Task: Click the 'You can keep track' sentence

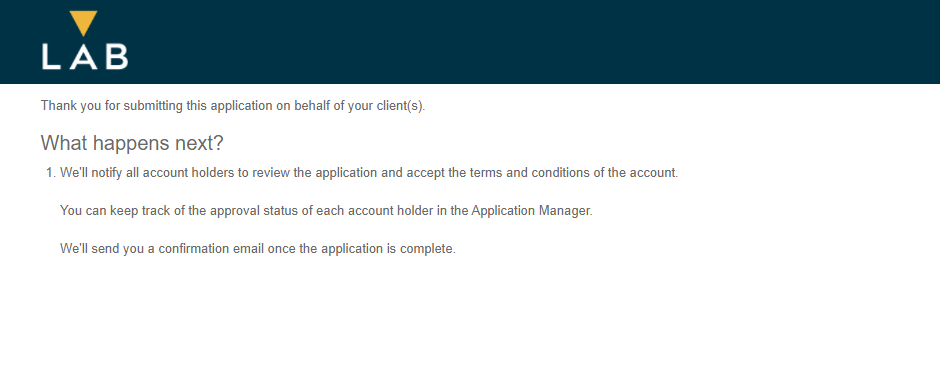Action: 326,211
